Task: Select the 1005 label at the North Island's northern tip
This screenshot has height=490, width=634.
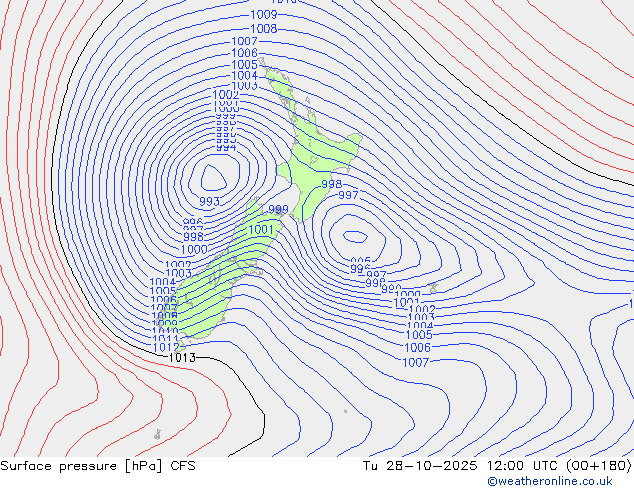Action: point(244,65)
